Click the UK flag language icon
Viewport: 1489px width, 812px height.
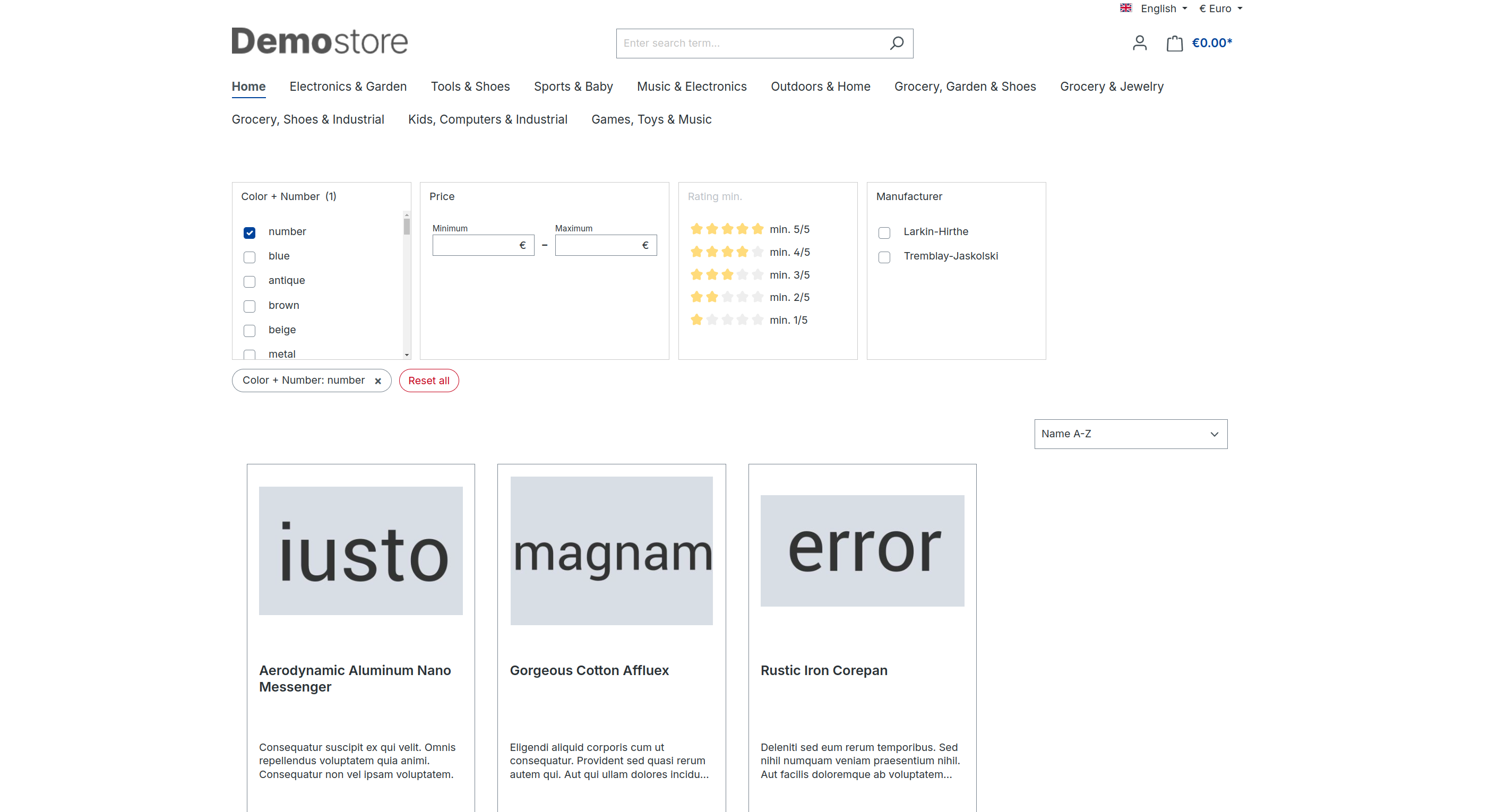click(1125, 8)
